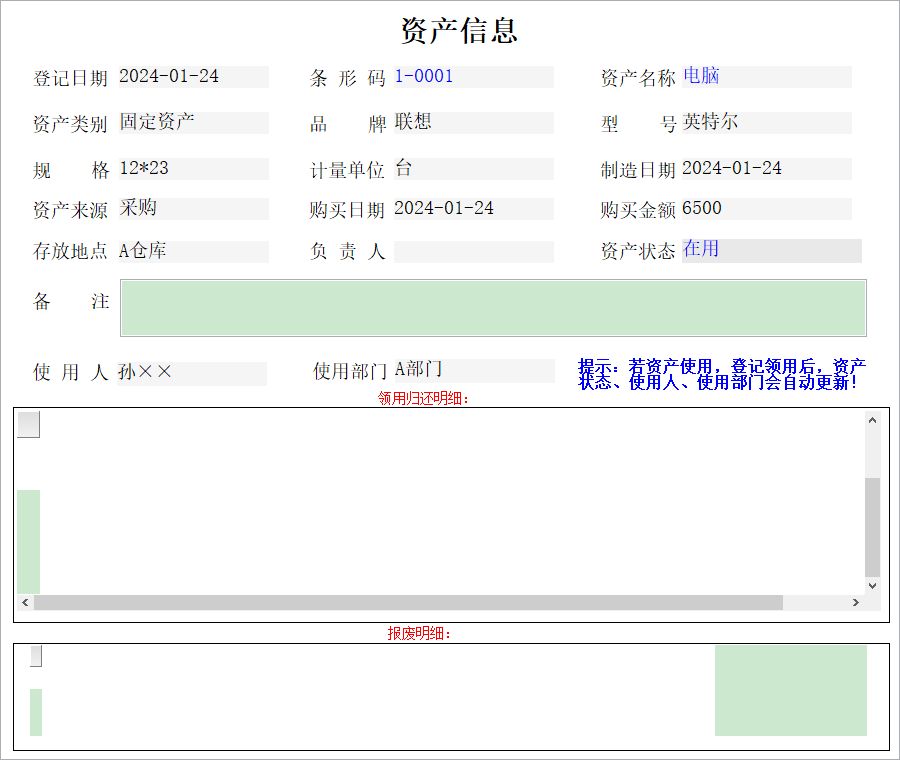Click the blue 提示 hint text
The width and height of the screenshot is (900, 760).
[x=721, y=374]
